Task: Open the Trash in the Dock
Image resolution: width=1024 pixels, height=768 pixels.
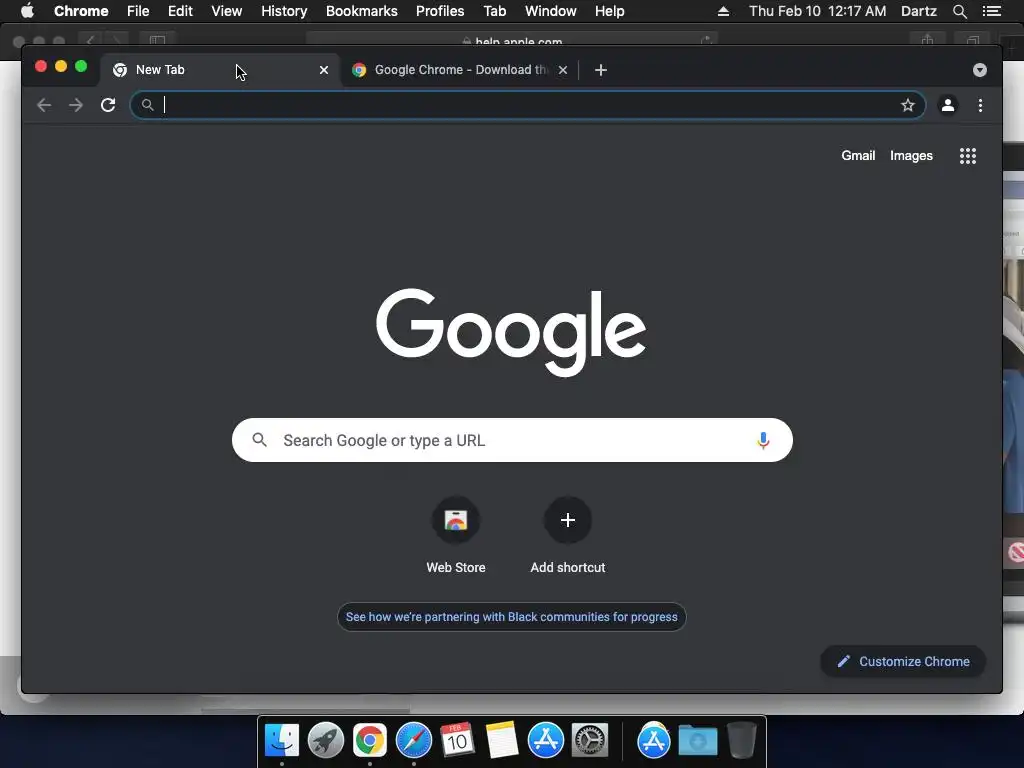Action: (741, 741)
